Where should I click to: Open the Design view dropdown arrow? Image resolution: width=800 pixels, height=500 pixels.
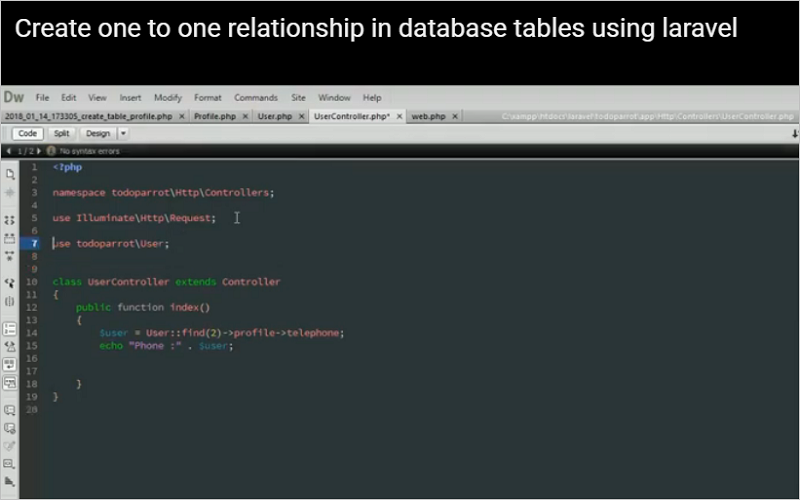tap(123, 133)
